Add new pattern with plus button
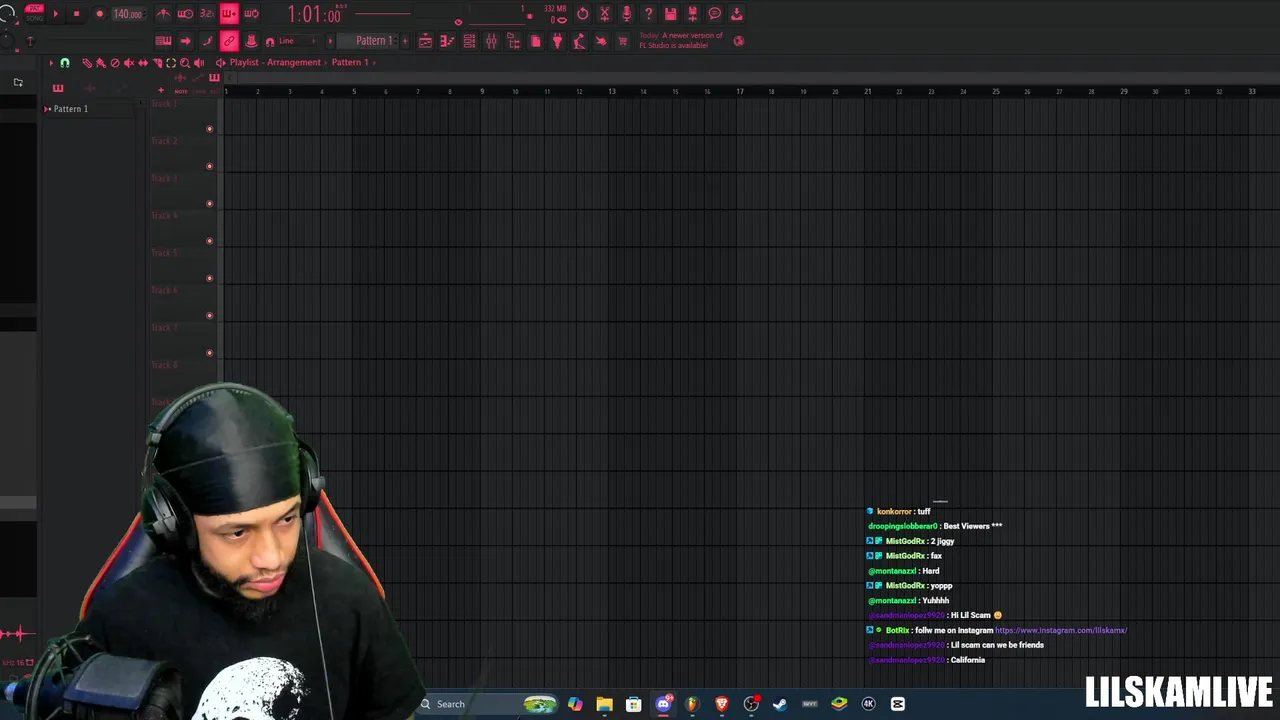 (405, 41)
